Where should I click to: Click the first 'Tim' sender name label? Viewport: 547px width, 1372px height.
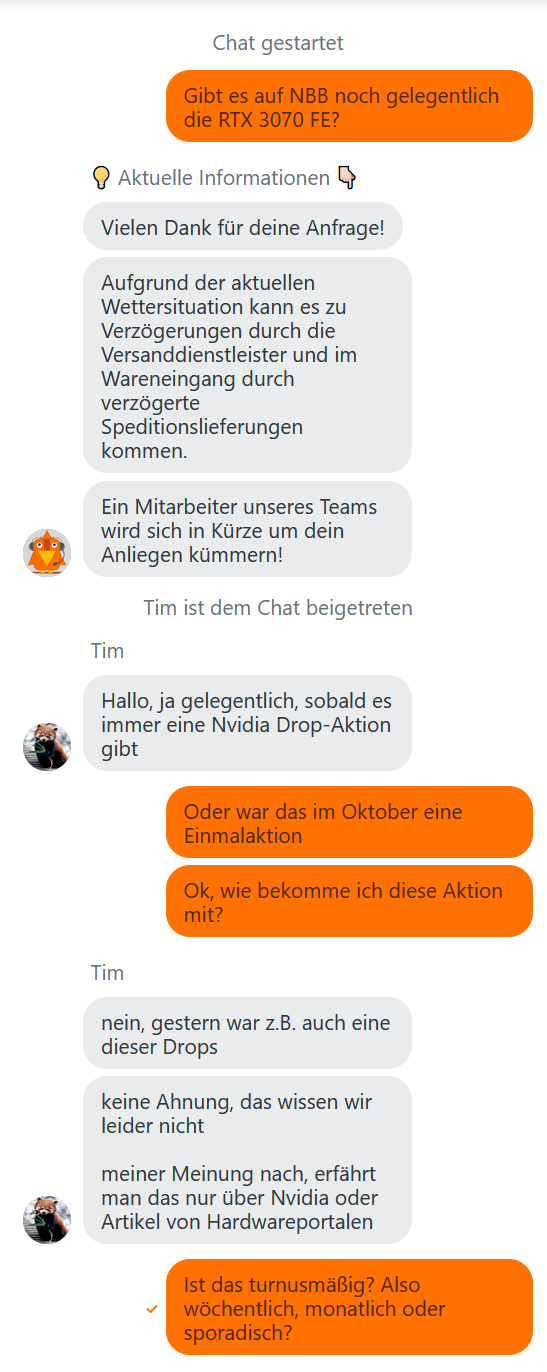point(107,651)
